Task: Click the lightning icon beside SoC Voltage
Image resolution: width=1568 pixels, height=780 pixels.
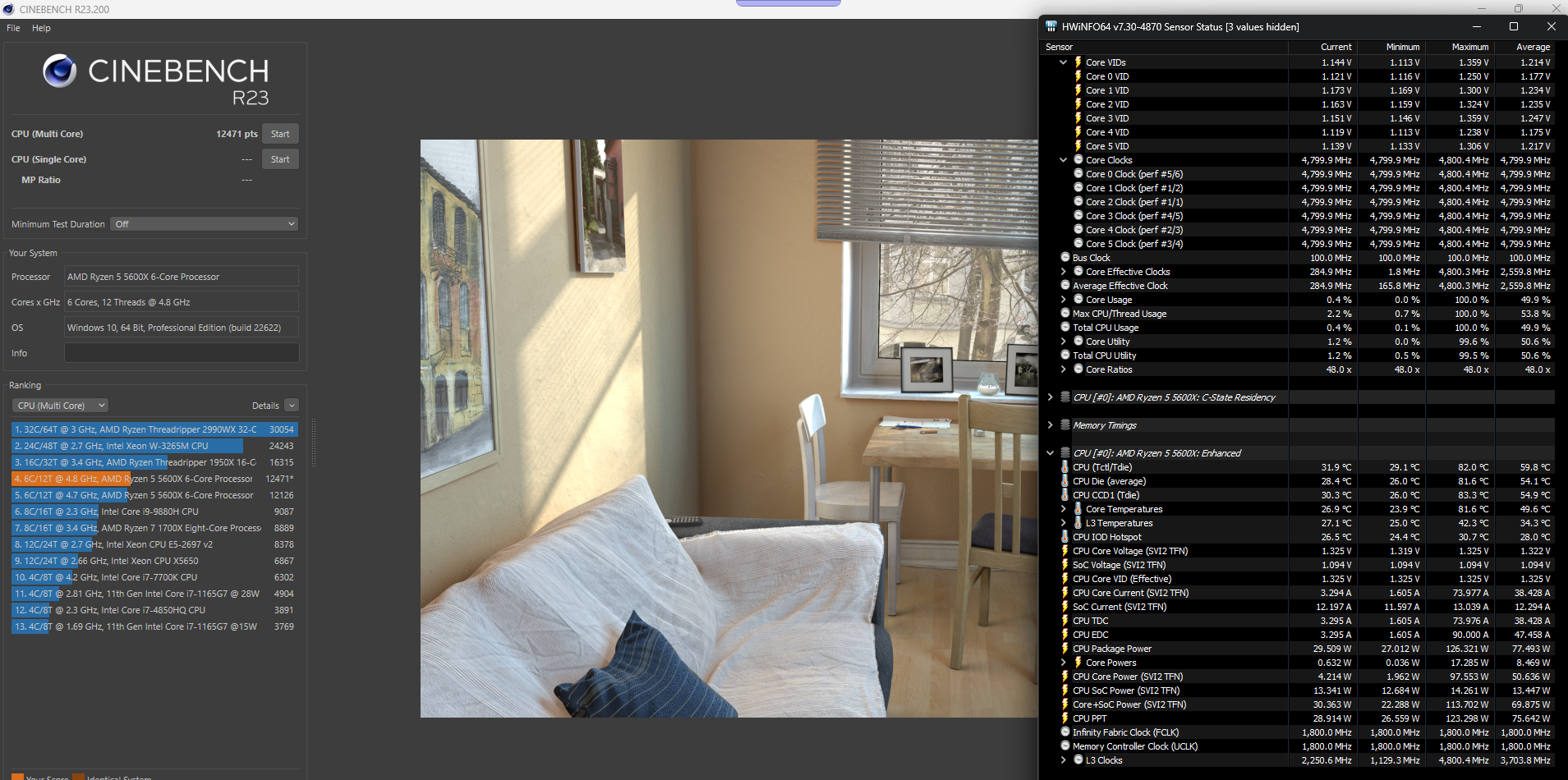Action: [1065, 564]
